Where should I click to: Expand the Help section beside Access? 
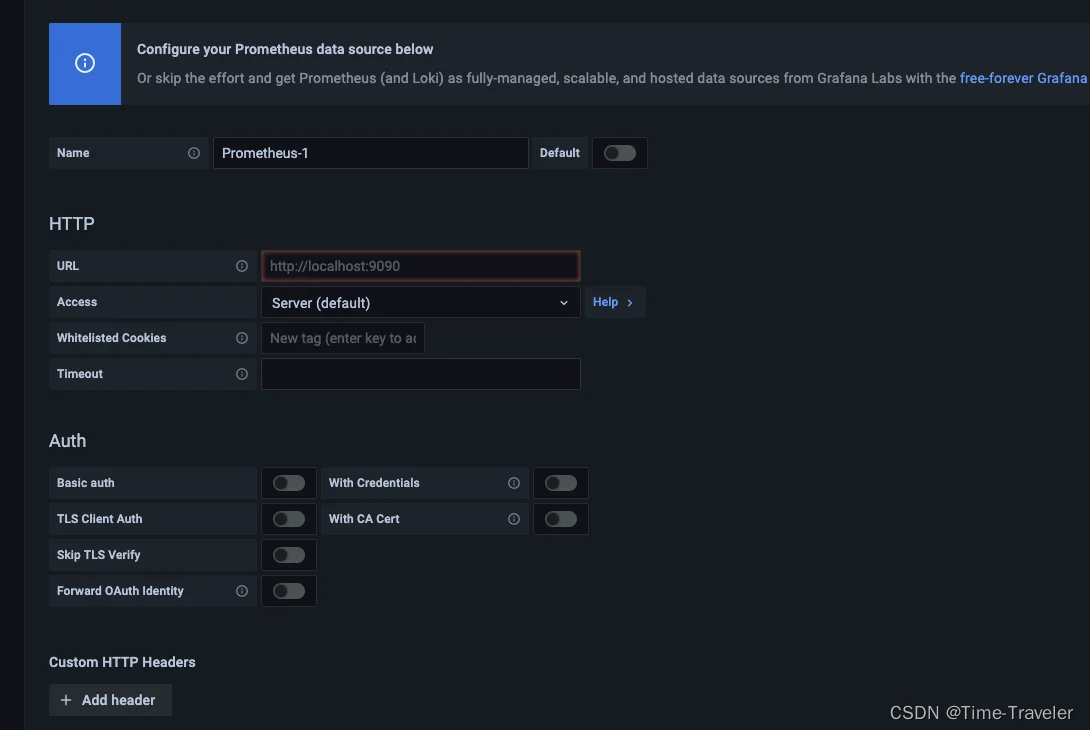click(614, 302)
